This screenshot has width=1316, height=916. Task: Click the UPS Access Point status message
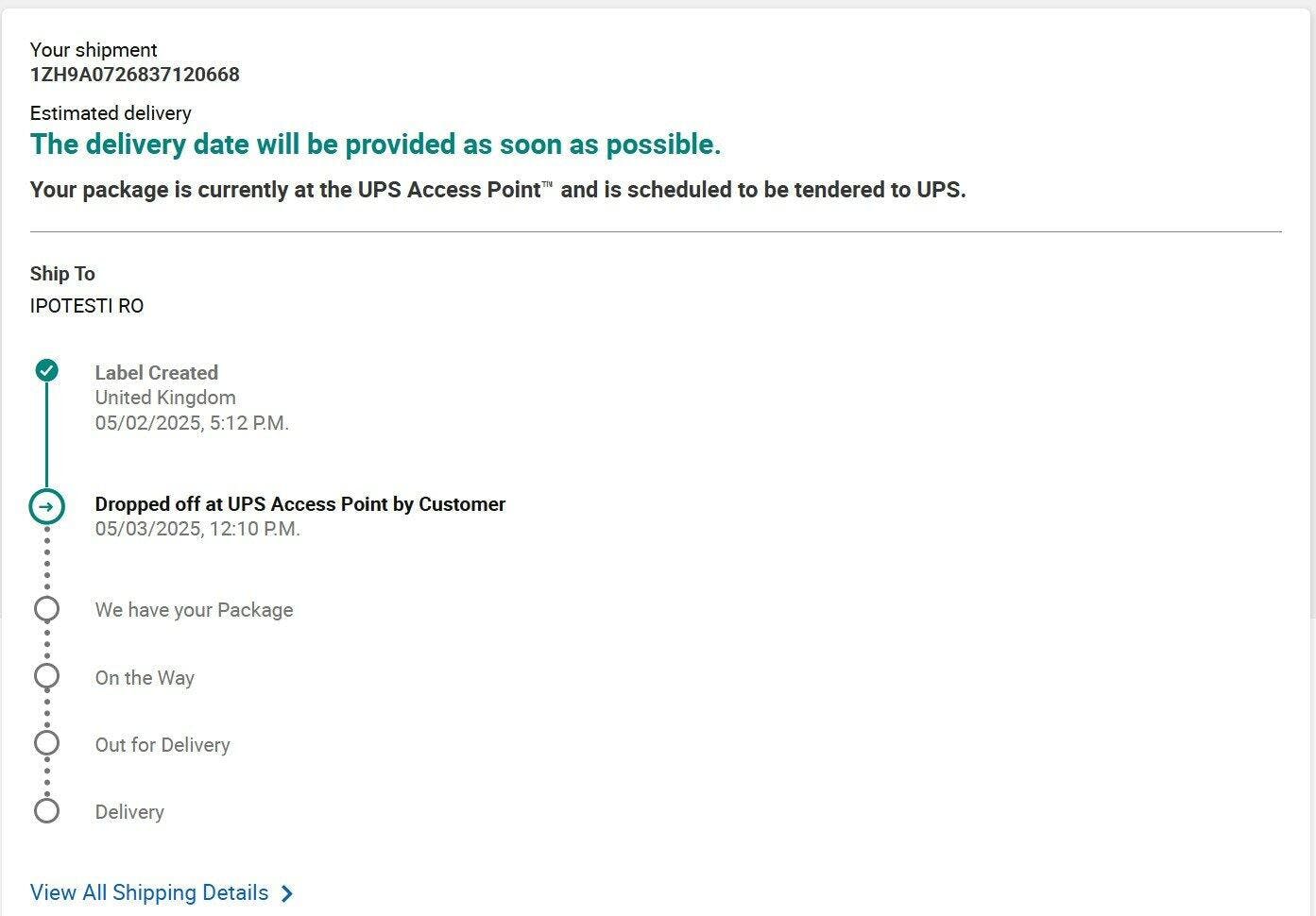(x=498, y=190)
